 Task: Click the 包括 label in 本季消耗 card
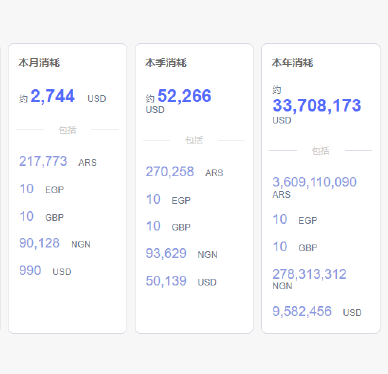[194, 140]
